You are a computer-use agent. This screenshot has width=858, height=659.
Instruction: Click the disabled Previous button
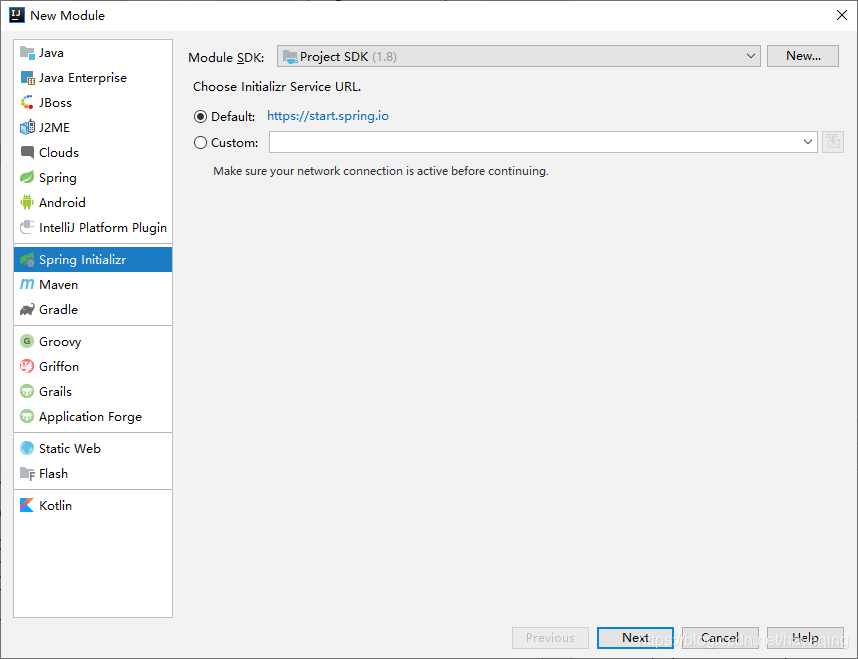click(550, 638)
